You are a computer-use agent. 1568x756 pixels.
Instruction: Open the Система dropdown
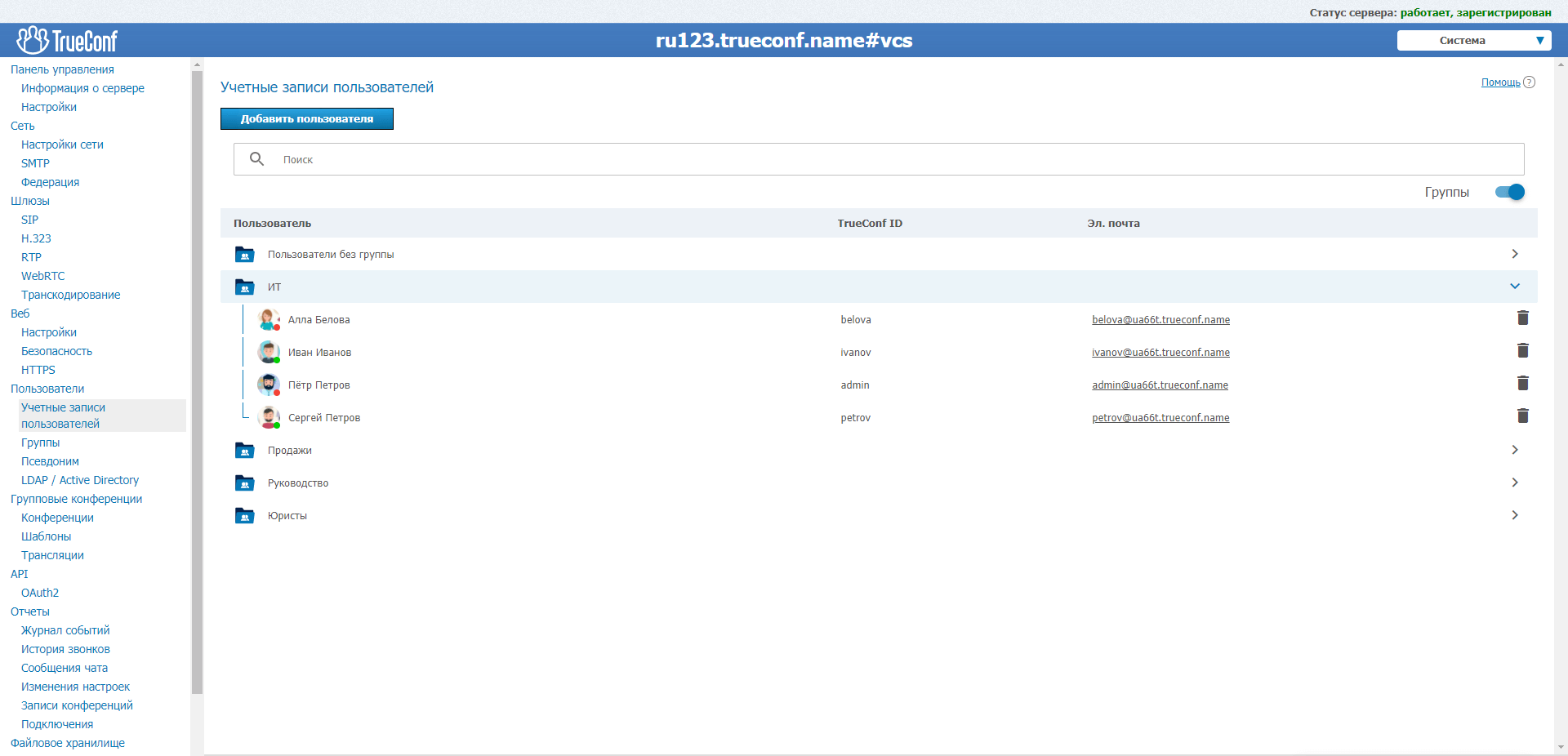[x=1473, y=40]
